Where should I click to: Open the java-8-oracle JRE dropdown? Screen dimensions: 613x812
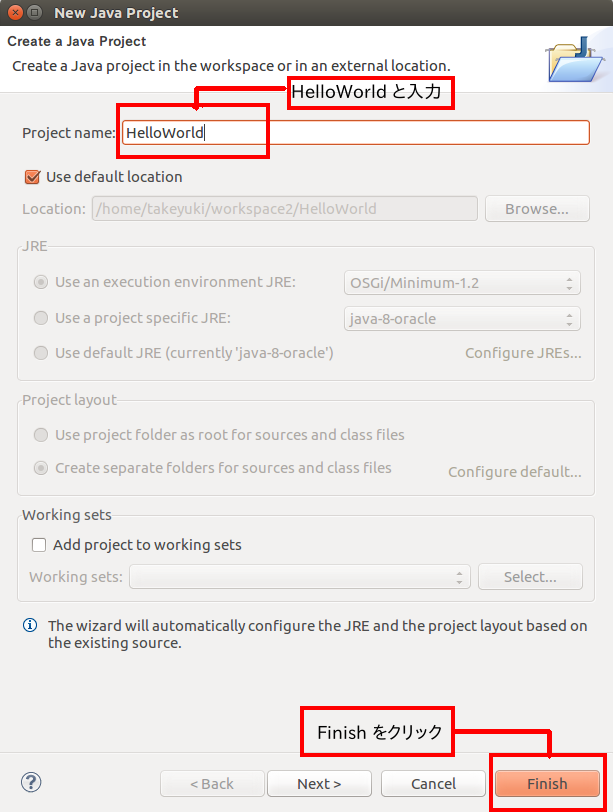click(x=462, y=318)
